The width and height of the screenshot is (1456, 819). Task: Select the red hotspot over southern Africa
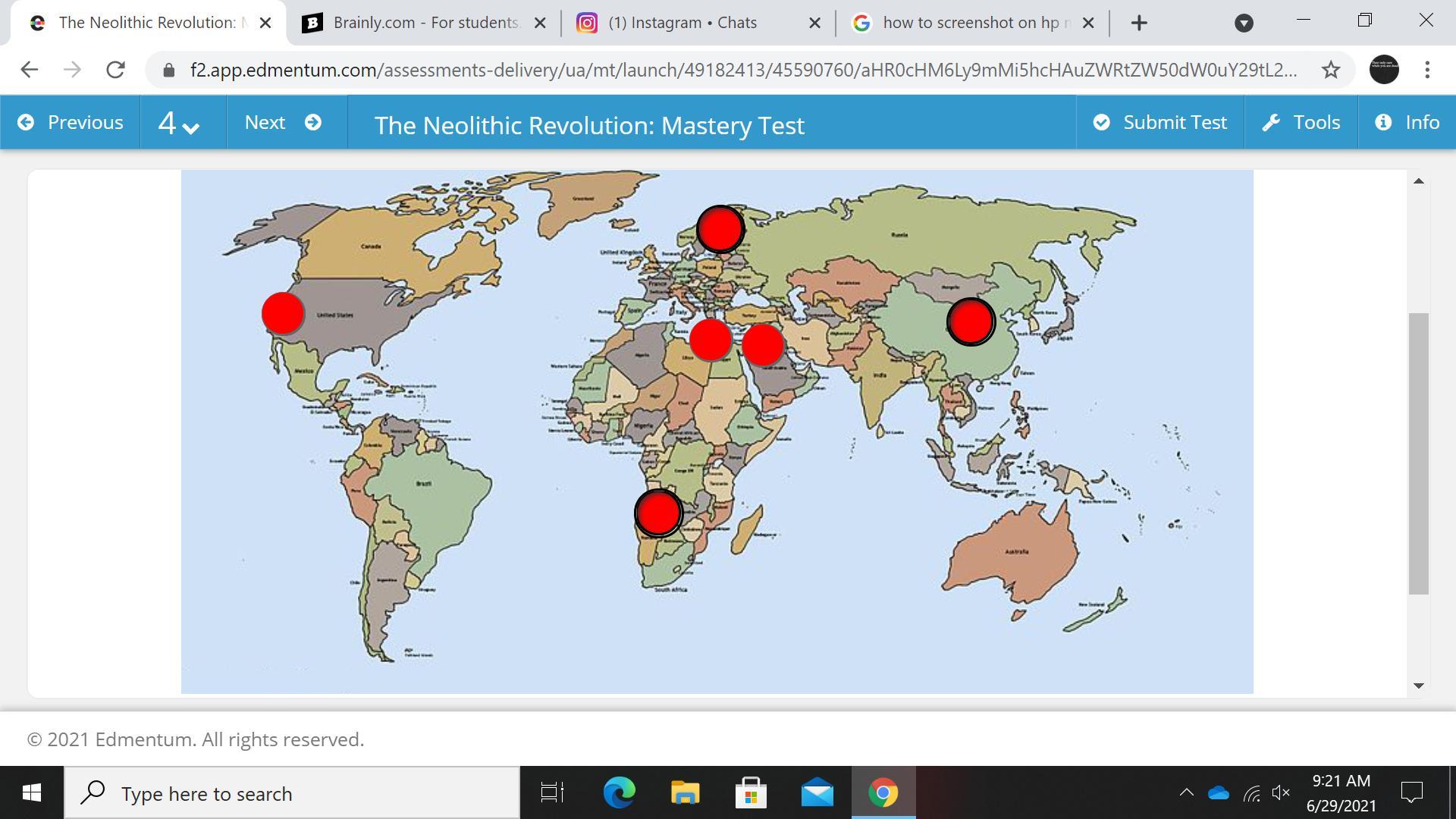[657, 513]
